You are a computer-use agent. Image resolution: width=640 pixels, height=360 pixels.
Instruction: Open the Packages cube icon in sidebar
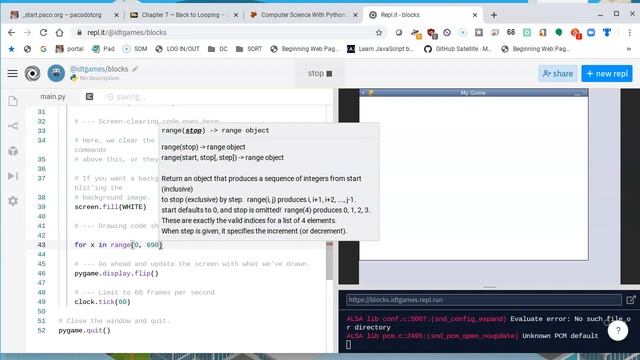click(x=13, y=151)
